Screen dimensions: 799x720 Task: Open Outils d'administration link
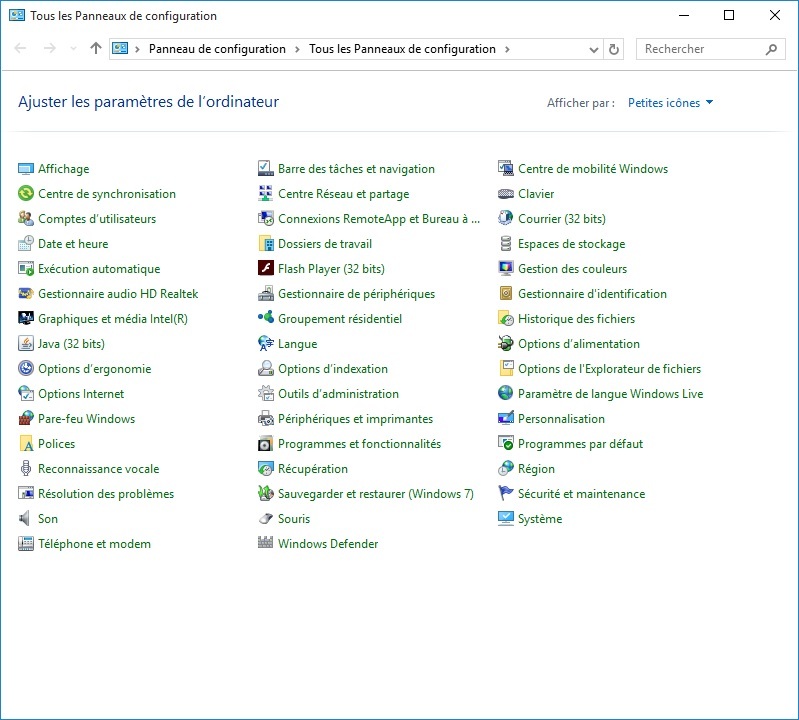[x=338, y=393]
